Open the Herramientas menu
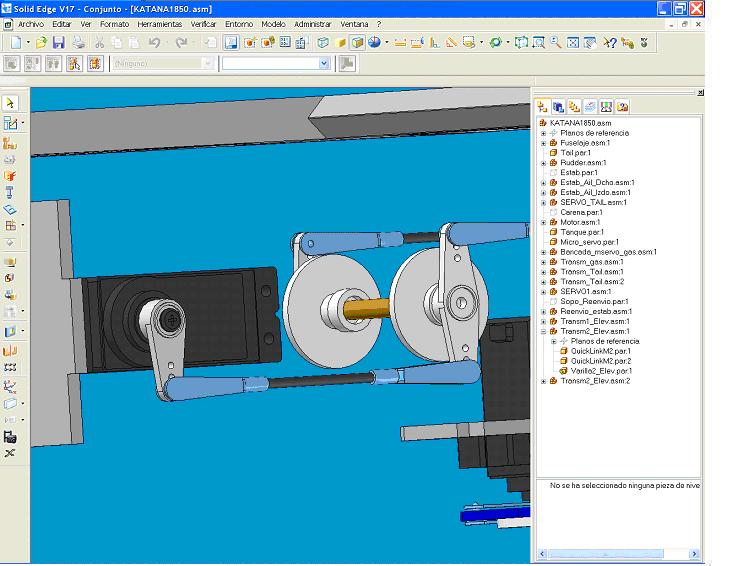Viewport: 735px width, 566px height. (160, 23)
